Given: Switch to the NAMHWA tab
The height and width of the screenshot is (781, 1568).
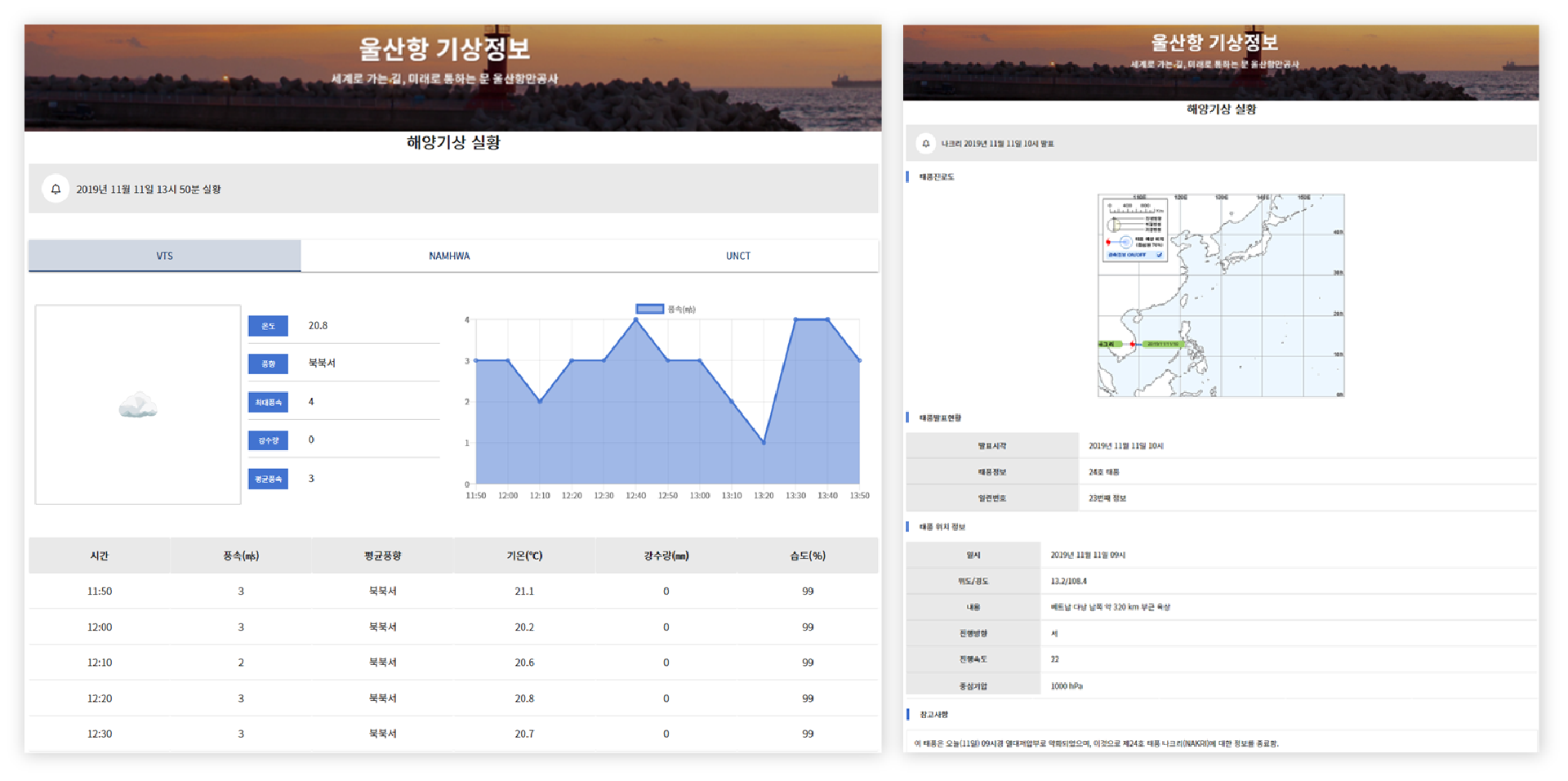Looking at the screenshot, I should pyautogui.click(x=449, y=256).
